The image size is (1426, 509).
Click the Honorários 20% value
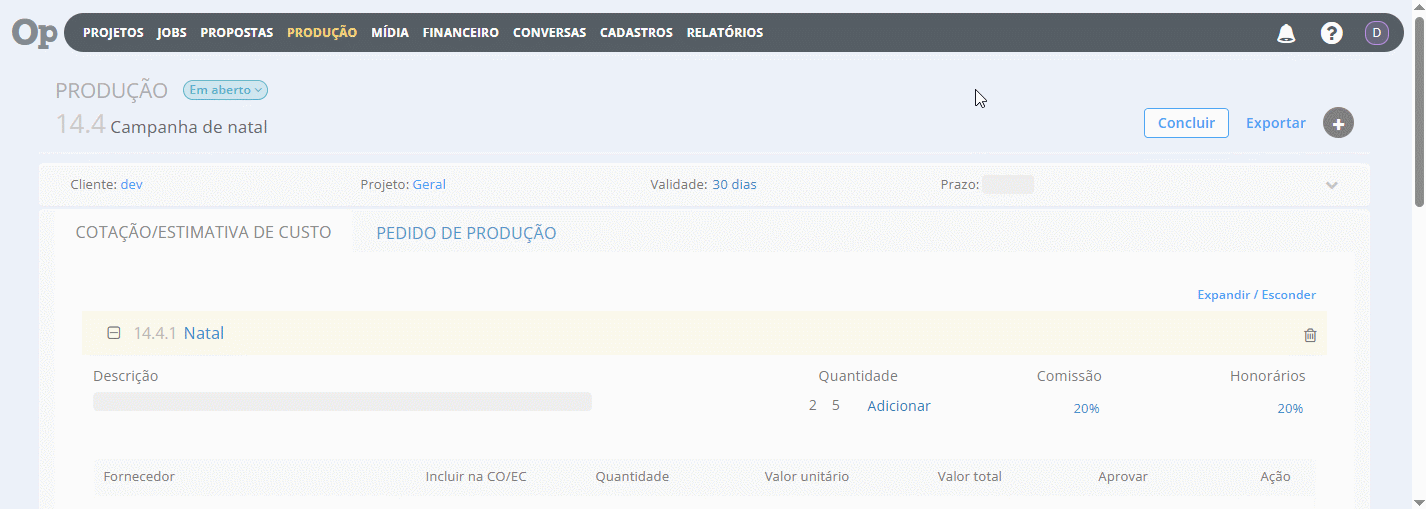1290,409
